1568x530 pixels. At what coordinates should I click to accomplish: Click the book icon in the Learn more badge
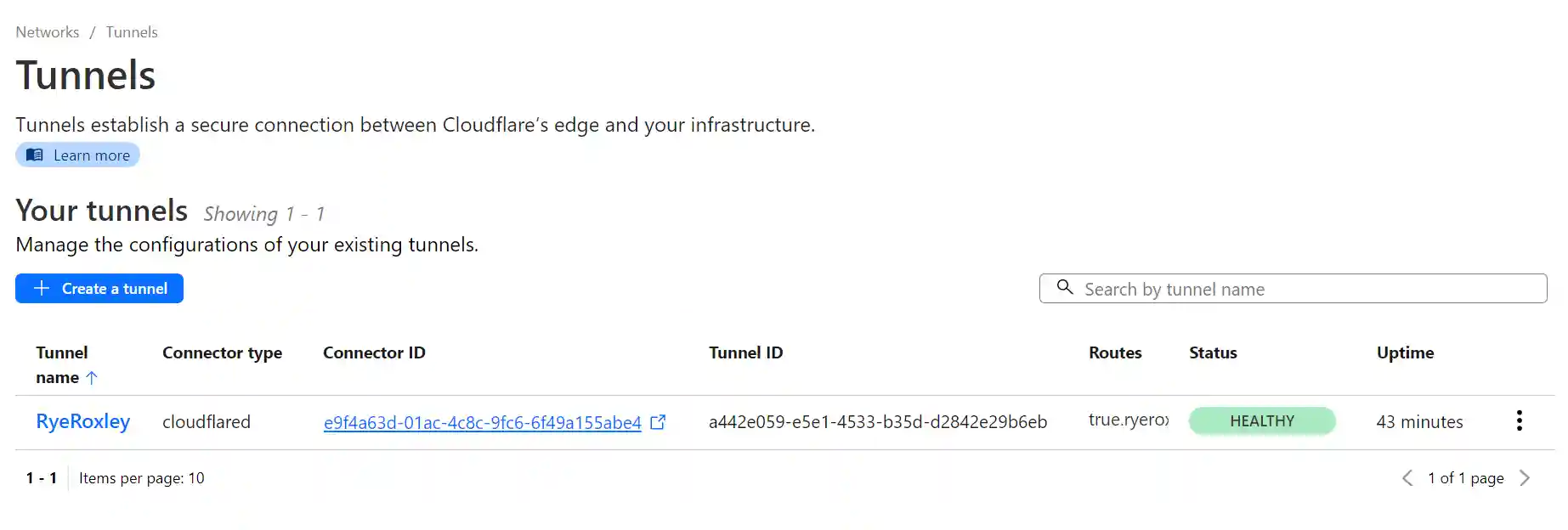pos(35,155)
